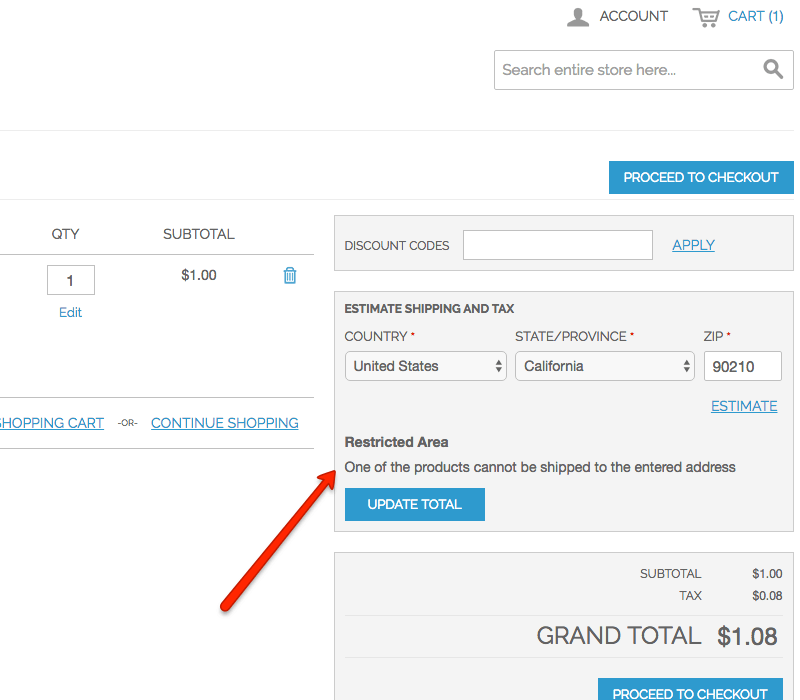
Task: Open the Account menu label
Action: (633, 16)
